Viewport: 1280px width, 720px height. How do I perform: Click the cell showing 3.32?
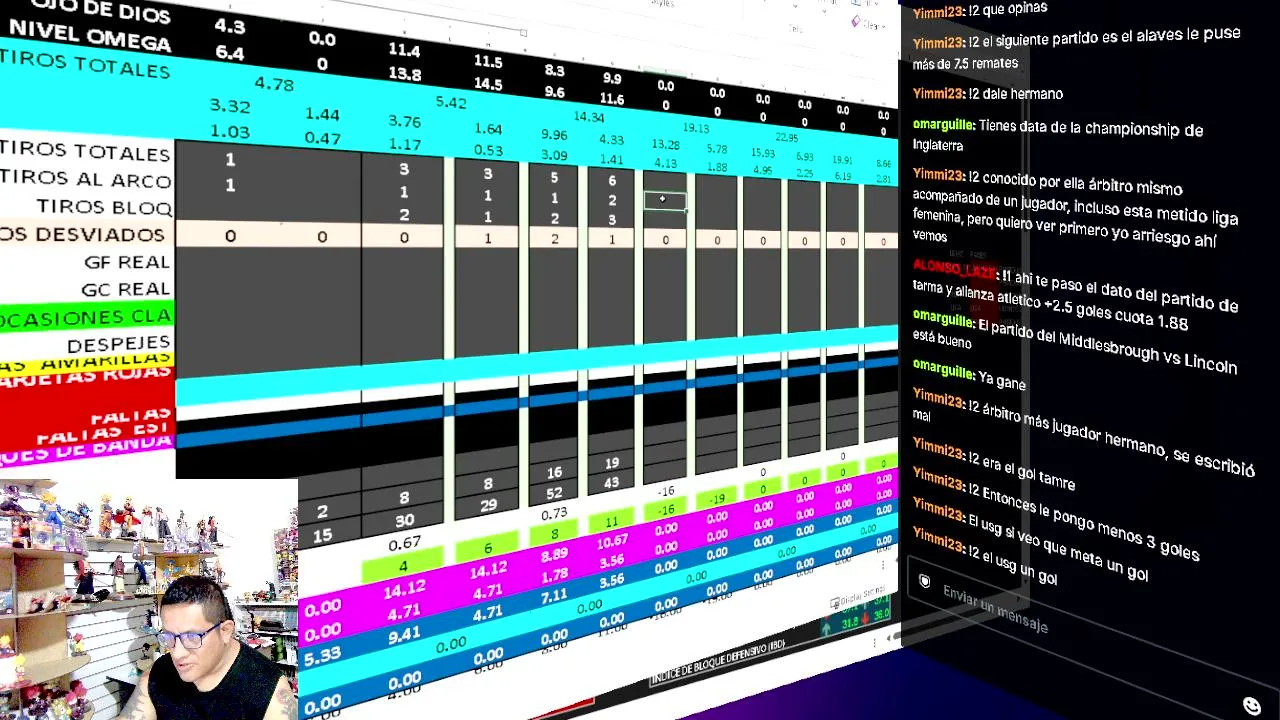click(229, 105)
